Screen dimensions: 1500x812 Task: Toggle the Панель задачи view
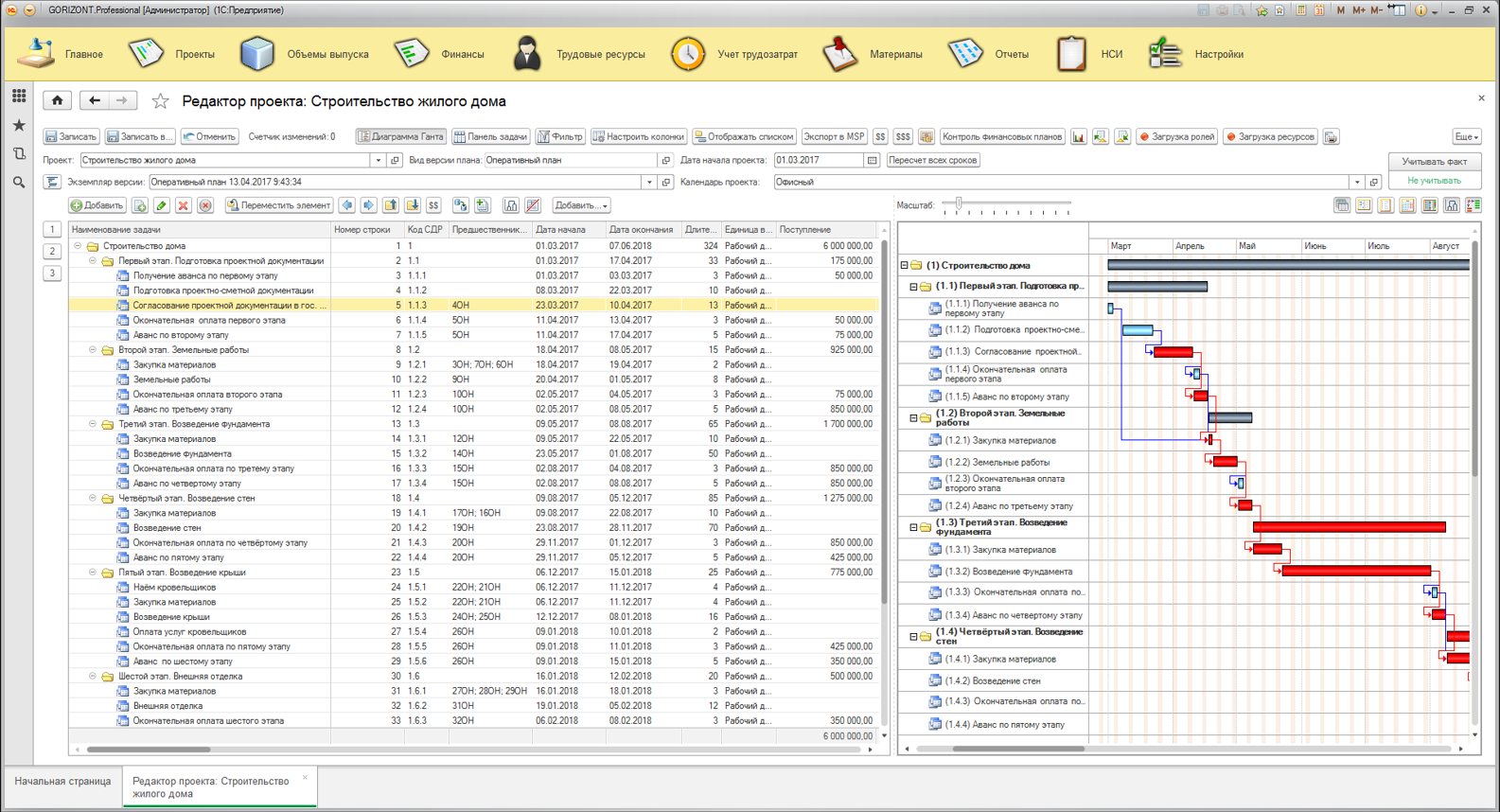point(490,136)
